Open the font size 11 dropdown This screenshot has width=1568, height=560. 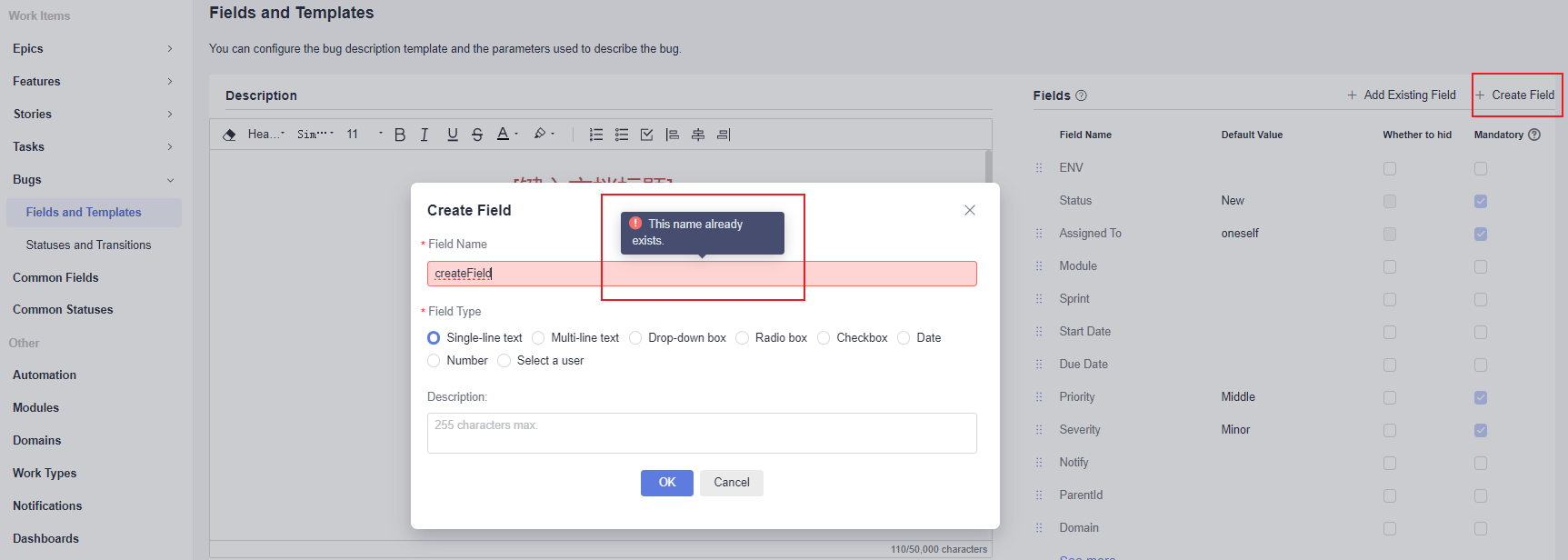point(364,135)
